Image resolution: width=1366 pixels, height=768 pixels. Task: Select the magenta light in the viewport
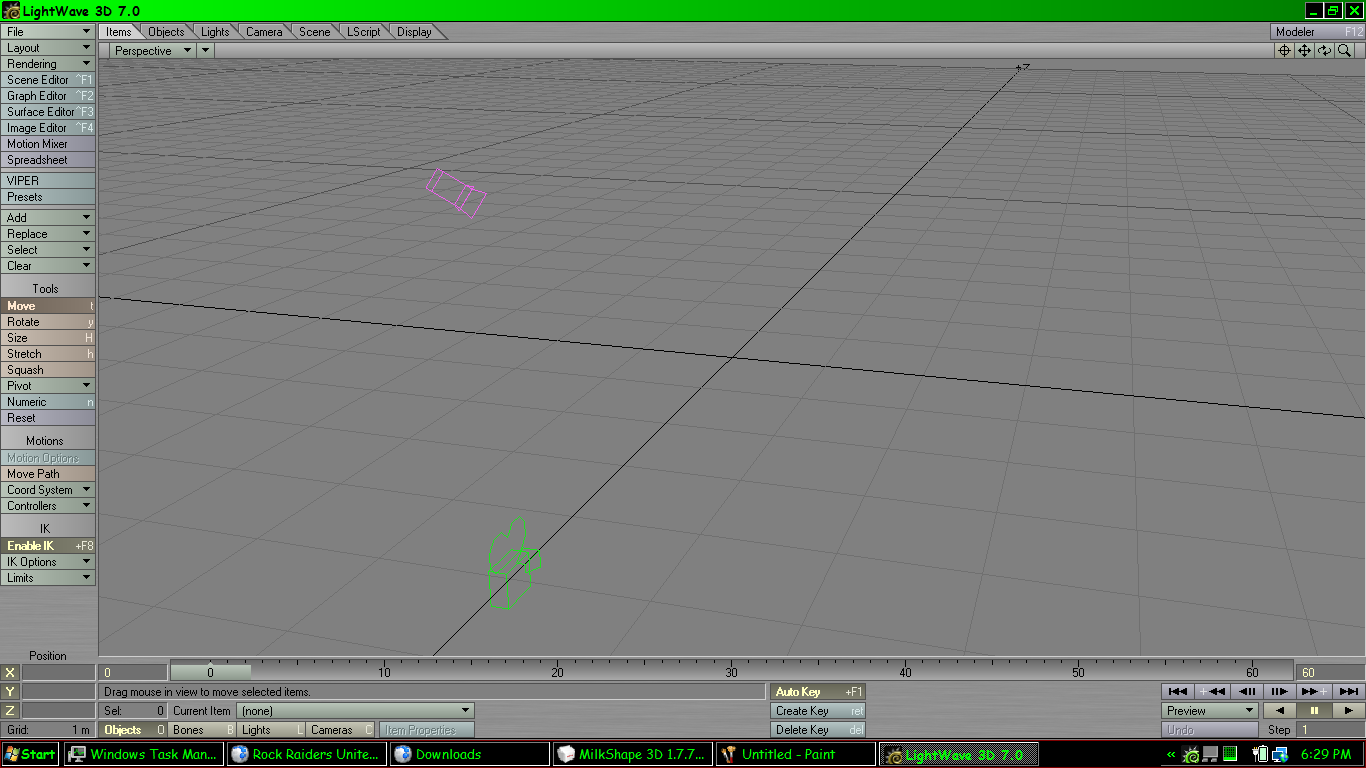click(x=457, y=193)
